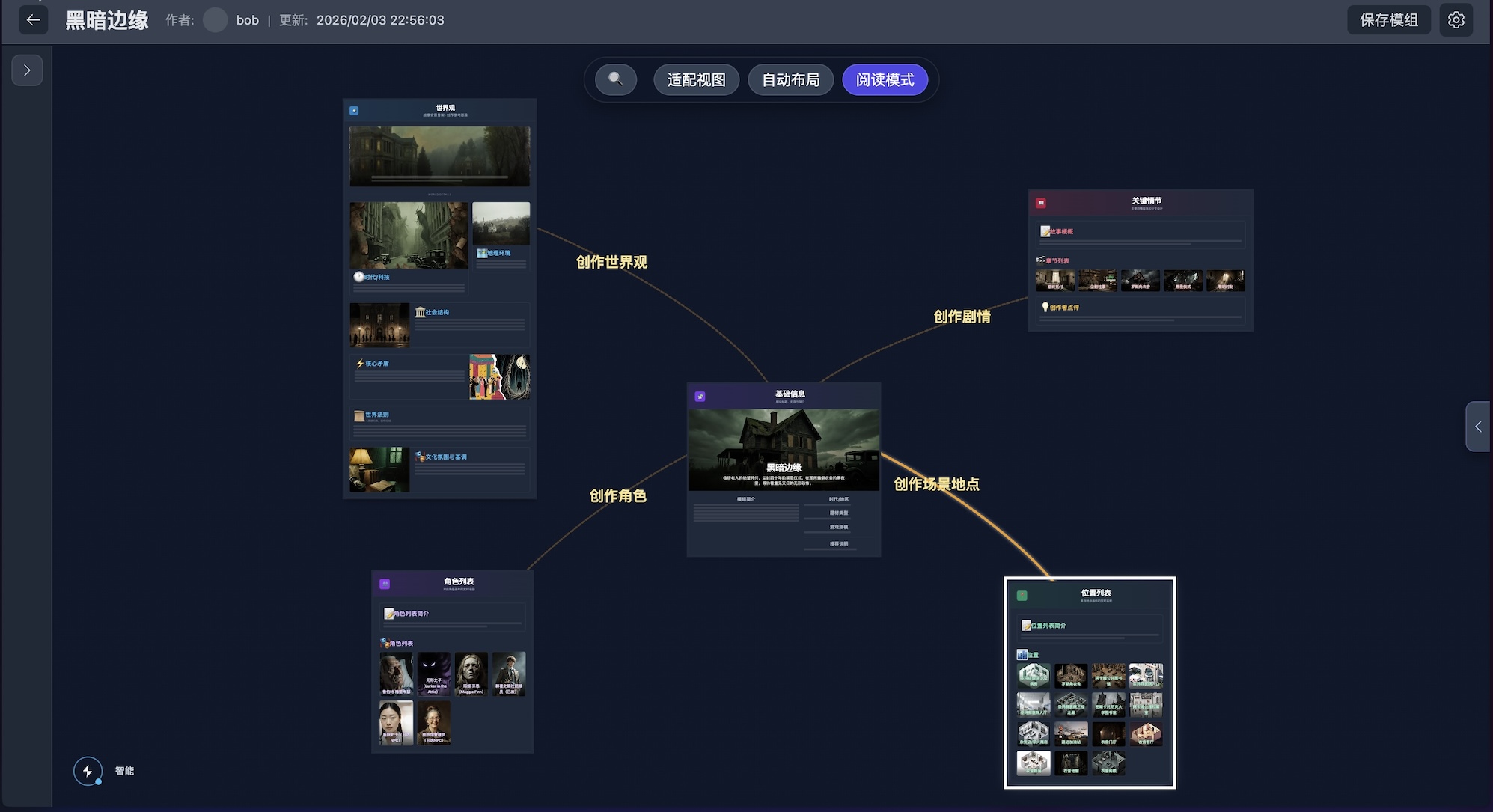1493x812 pixels.
Task: Click the 保存模组 save button
Action: 1388,20
